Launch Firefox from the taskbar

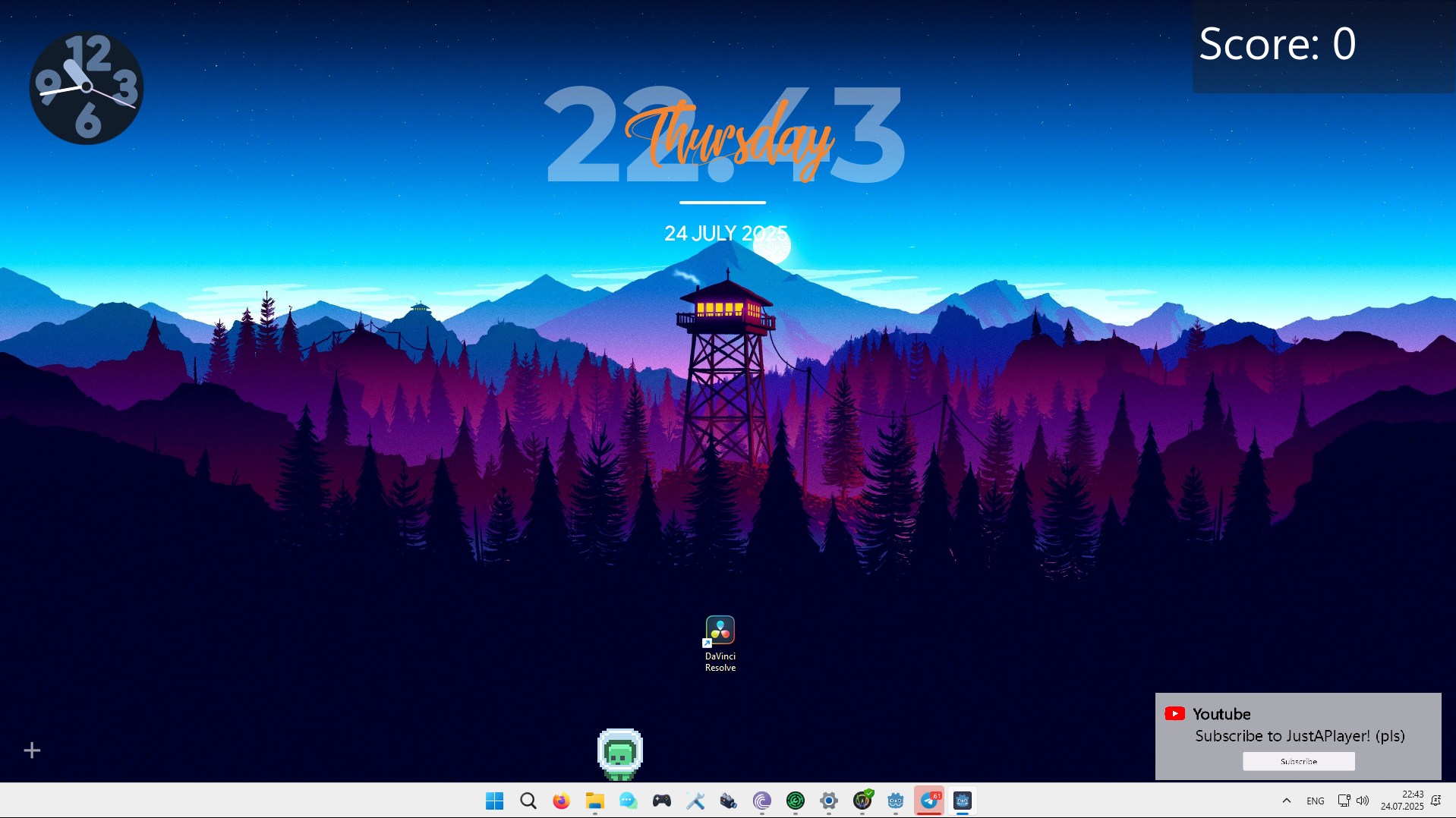561,801
